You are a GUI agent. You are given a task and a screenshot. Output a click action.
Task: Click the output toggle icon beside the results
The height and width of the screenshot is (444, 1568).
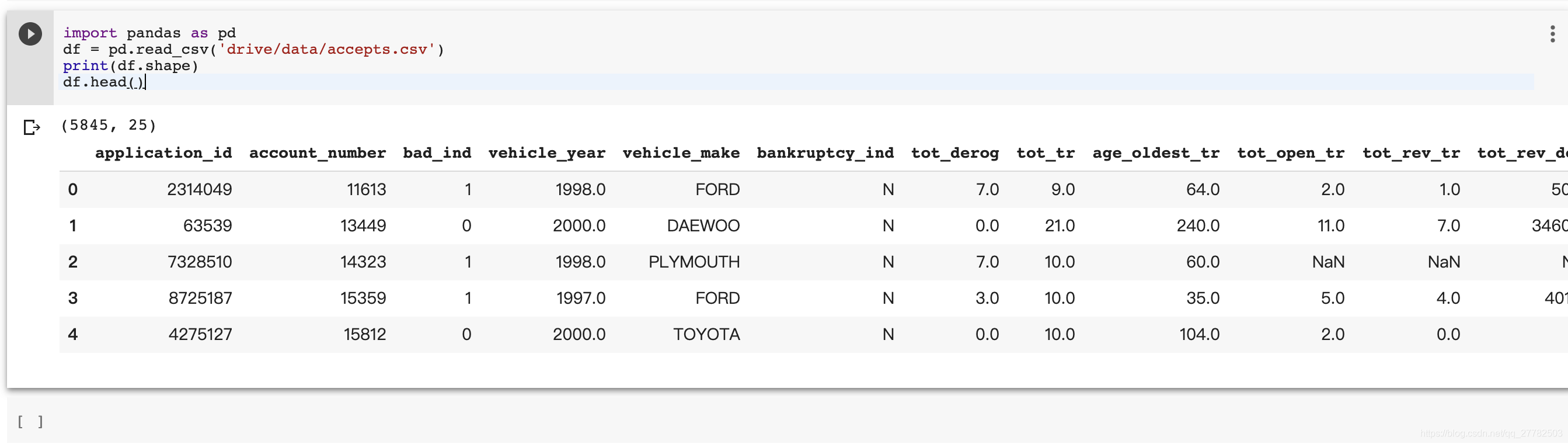31,127
